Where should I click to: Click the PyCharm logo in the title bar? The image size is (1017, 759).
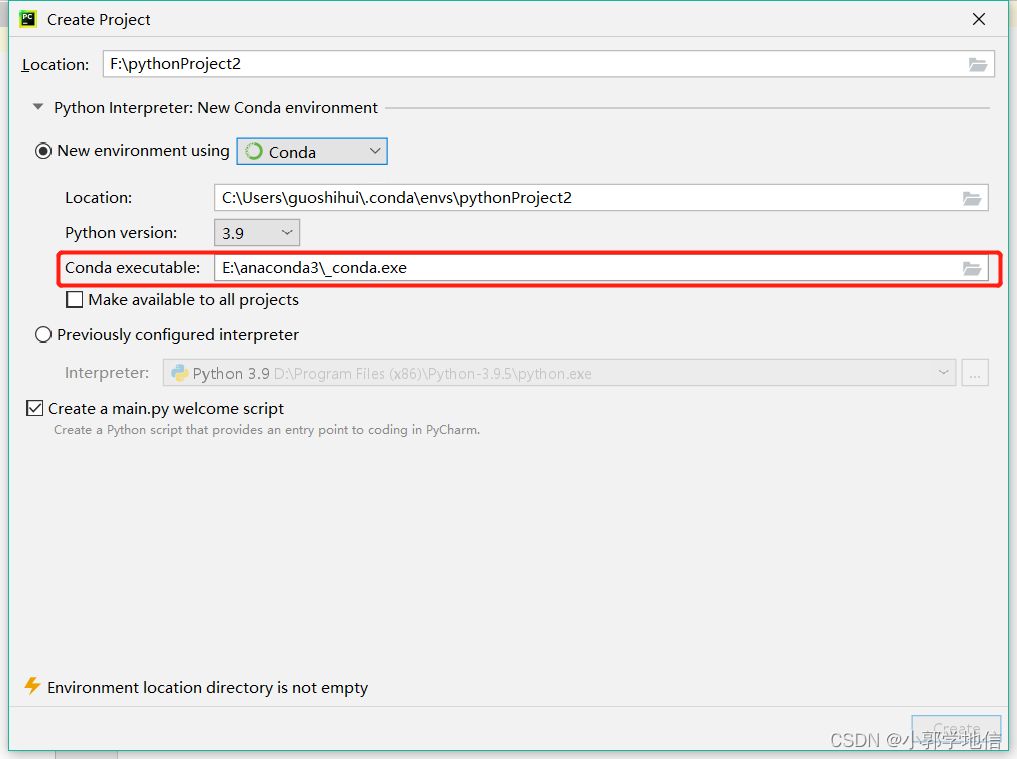pyautogui.click(x=28, y=19)
